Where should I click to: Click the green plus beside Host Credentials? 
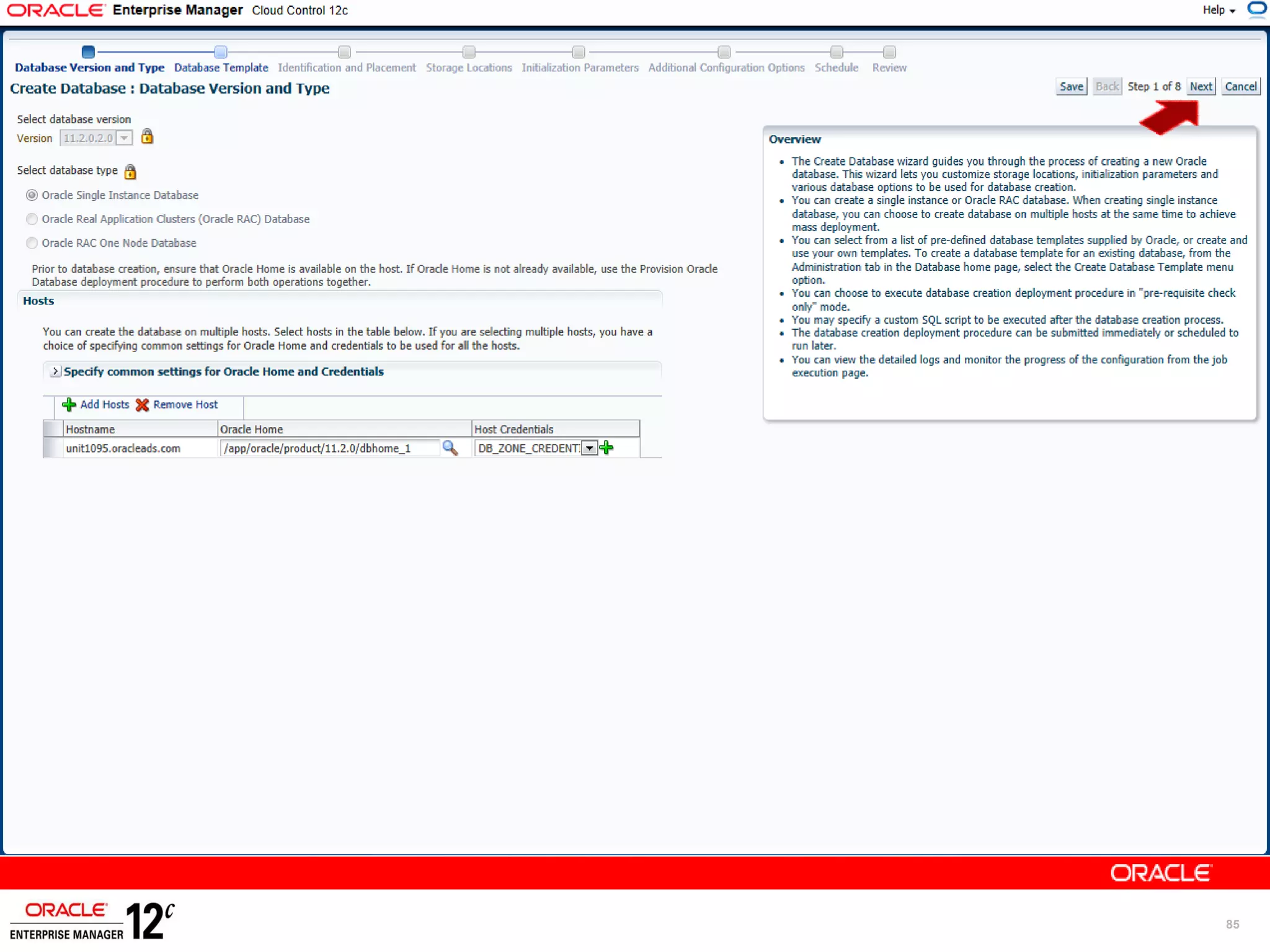[607, 447]
